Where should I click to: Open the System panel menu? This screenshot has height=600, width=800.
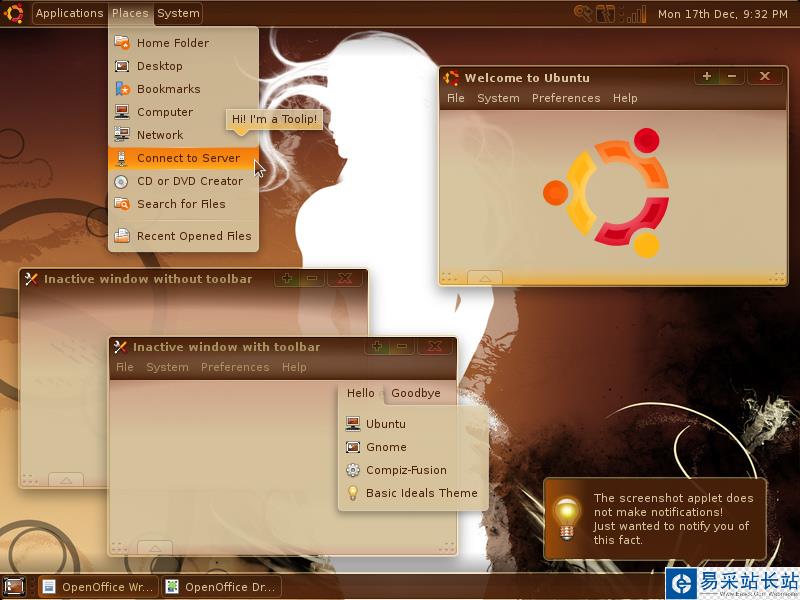point(178,13)
